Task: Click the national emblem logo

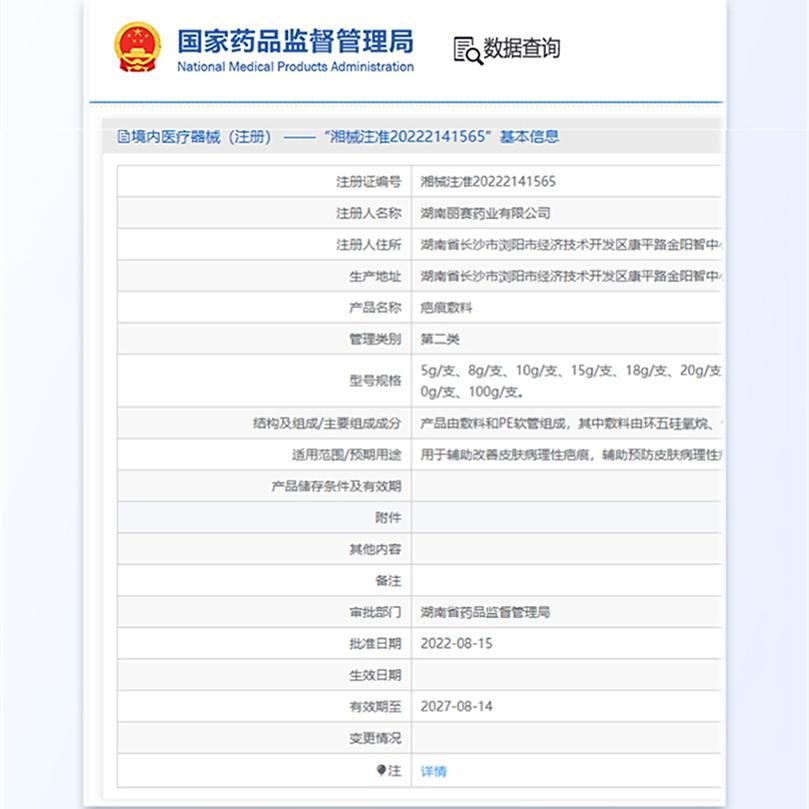Action: (137, 46)
